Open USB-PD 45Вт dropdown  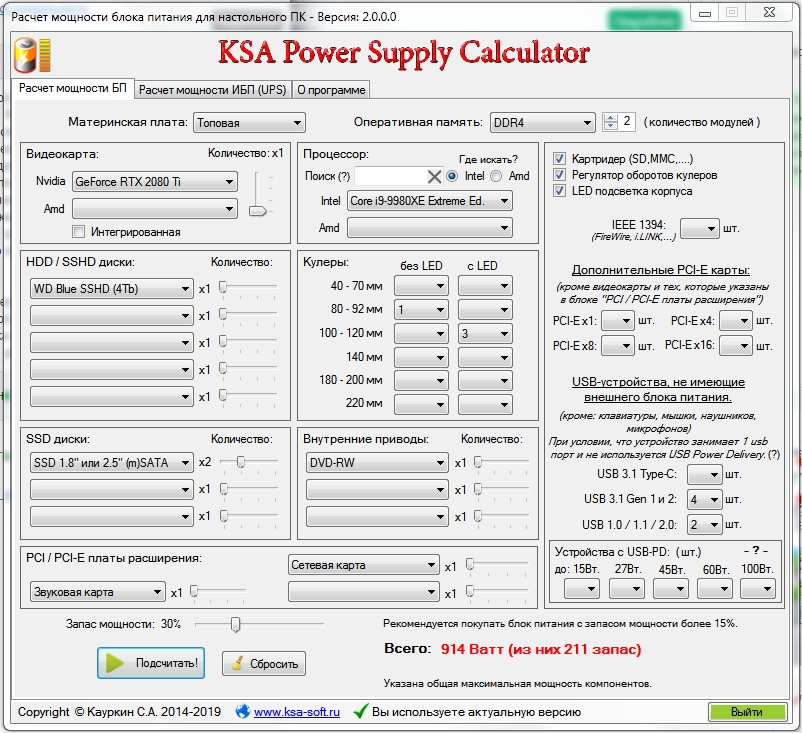pos(671,589)
